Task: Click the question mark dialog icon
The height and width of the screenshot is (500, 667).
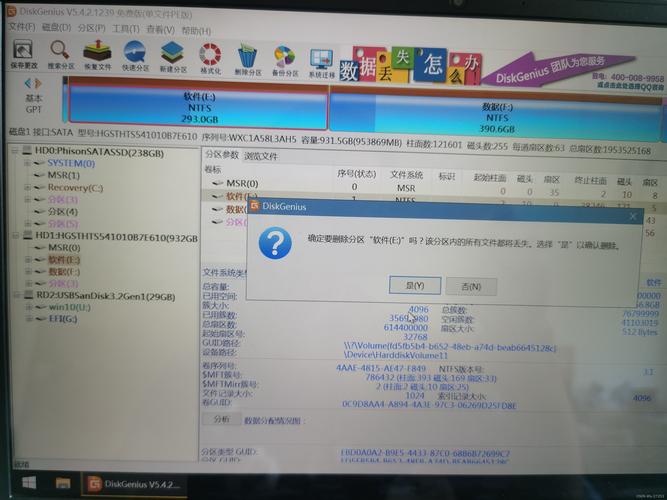Action: tap(275, 243)
